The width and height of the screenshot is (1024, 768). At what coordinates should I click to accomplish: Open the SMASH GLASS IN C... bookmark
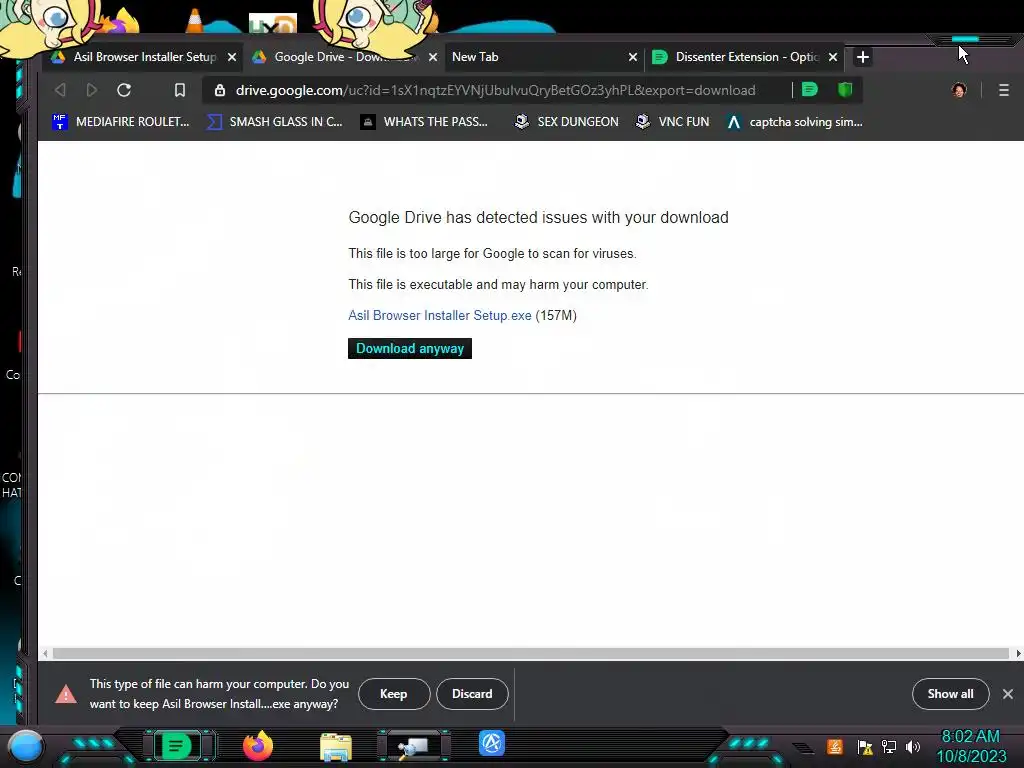click(x=275, y=121)
